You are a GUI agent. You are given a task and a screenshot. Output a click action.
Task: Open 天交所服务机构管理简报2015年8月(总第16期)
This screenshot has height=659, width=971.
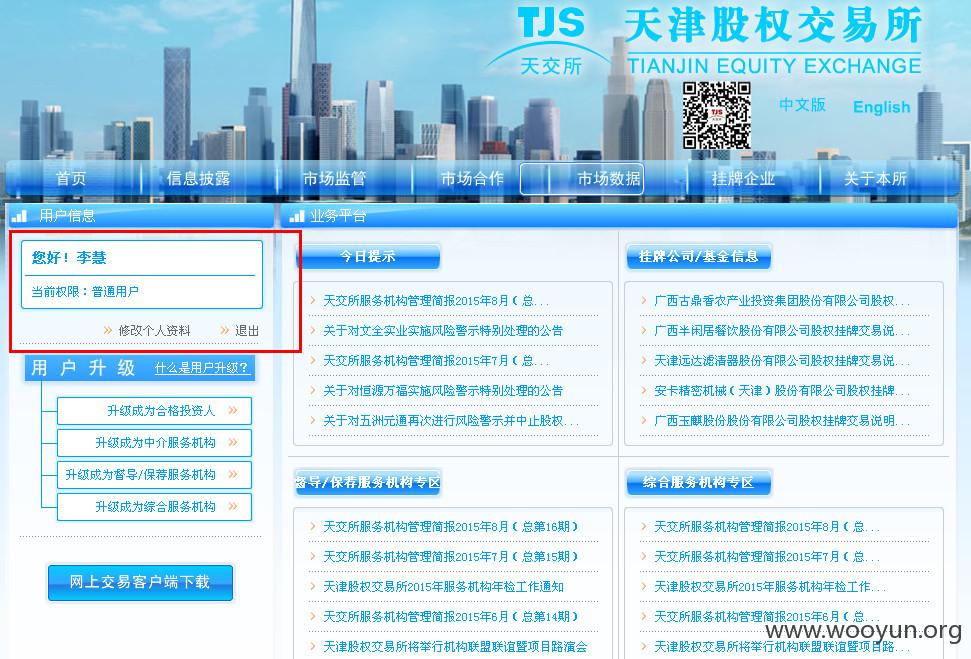[451, 527]
